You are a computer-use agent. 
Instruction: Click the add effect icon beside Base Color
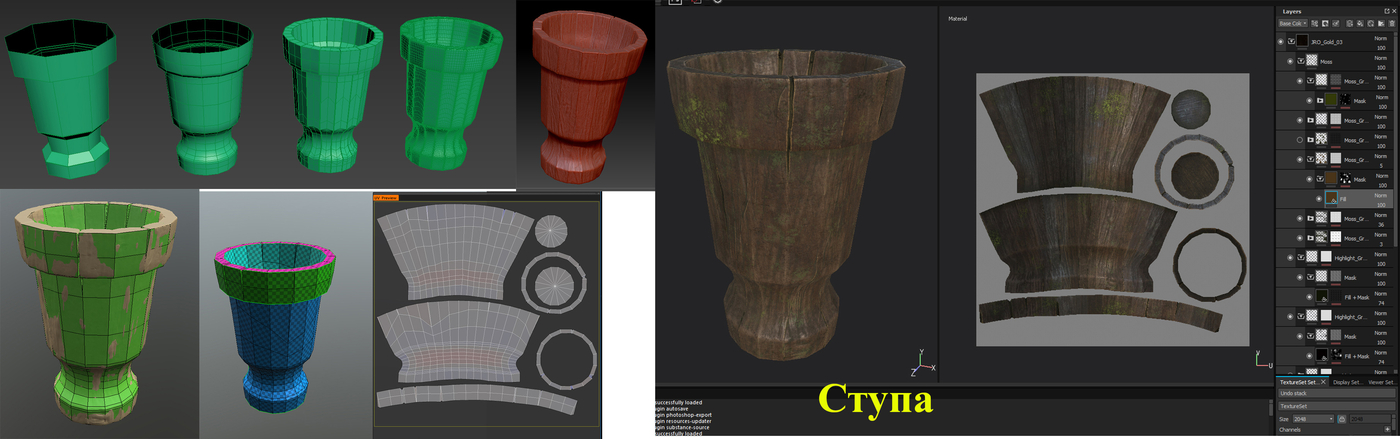(1315, 23)
